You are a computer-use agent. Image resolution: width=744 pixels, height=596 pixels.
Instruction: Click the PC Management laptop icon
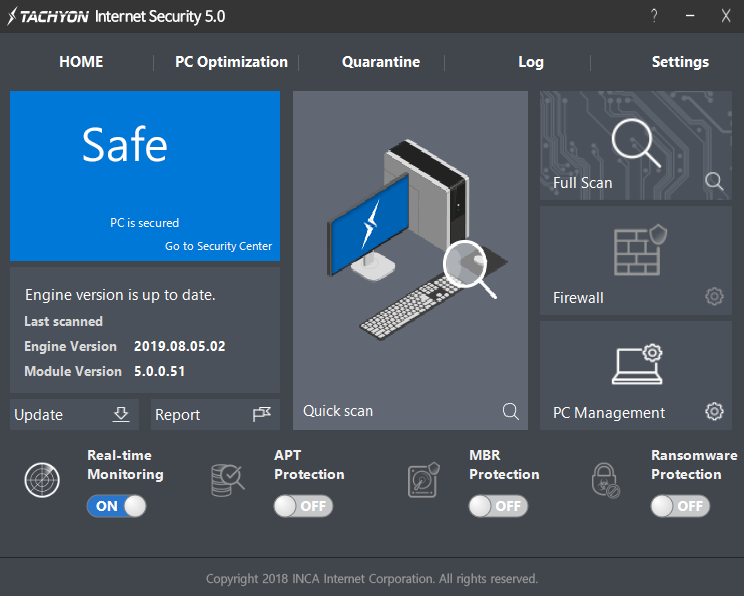coord(637,364)
